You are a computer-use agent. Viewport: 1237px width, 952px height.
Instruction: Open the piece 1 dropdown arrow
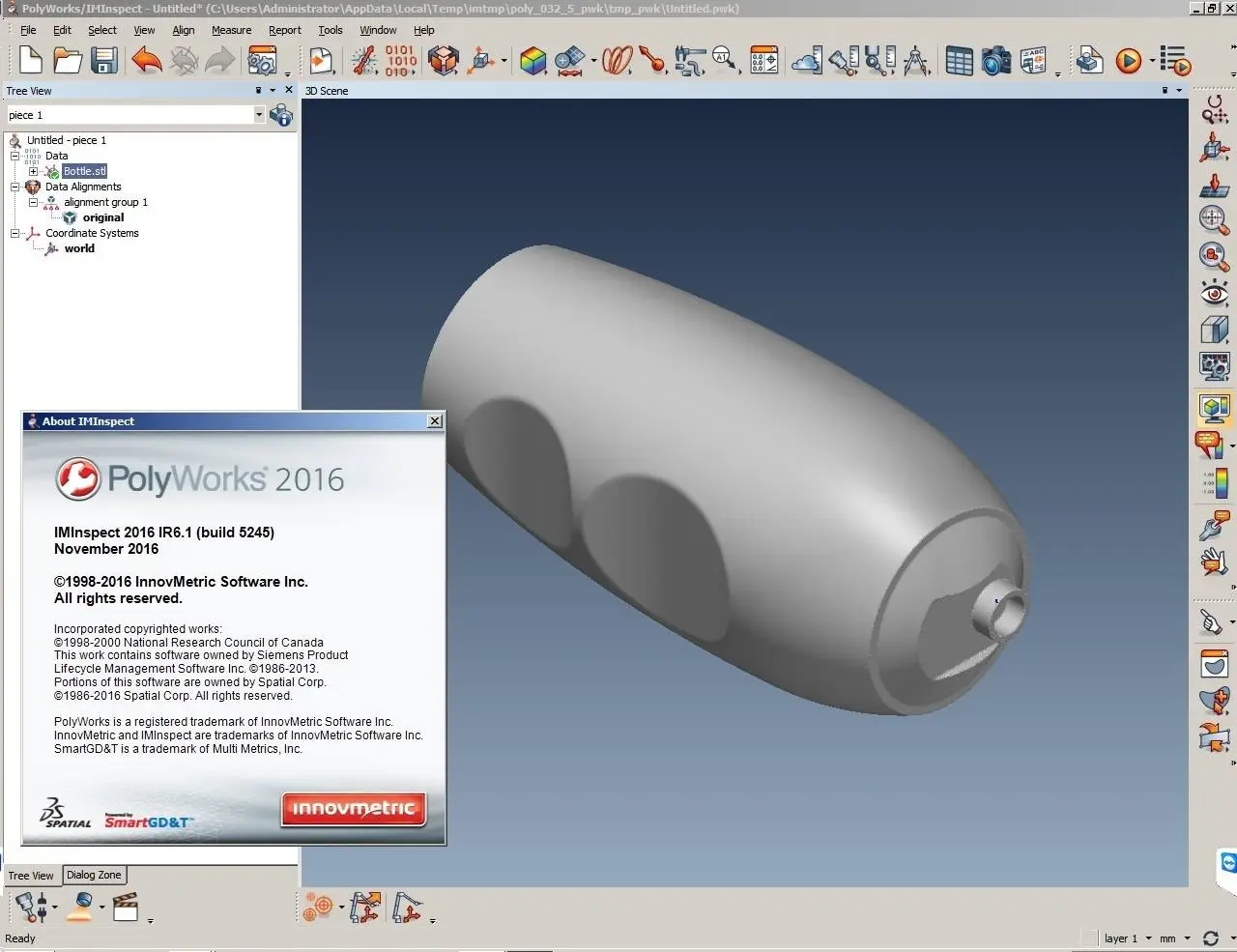click(x=259, y=115)
